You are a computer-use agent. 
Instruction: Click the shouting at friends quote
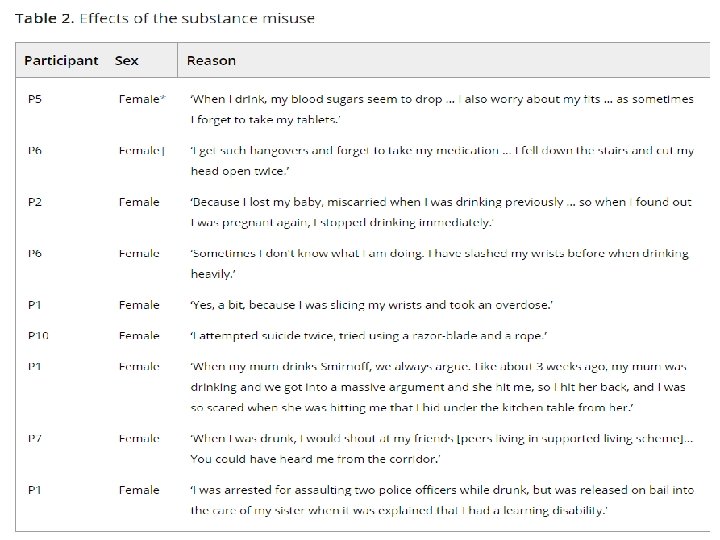442,449
